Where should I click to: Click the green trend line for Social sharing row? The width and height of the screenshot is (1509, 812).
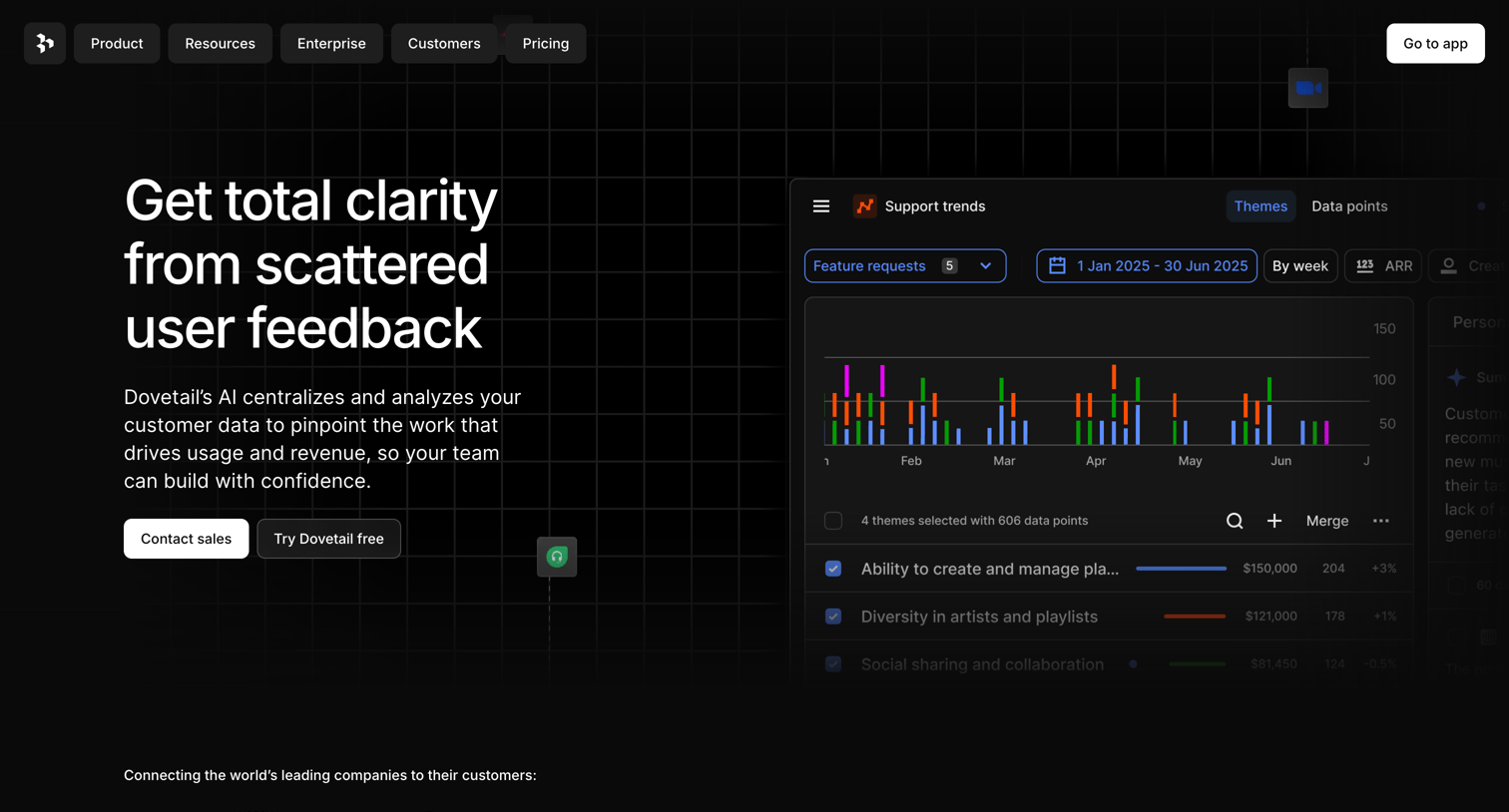[x=1198, y=664]
